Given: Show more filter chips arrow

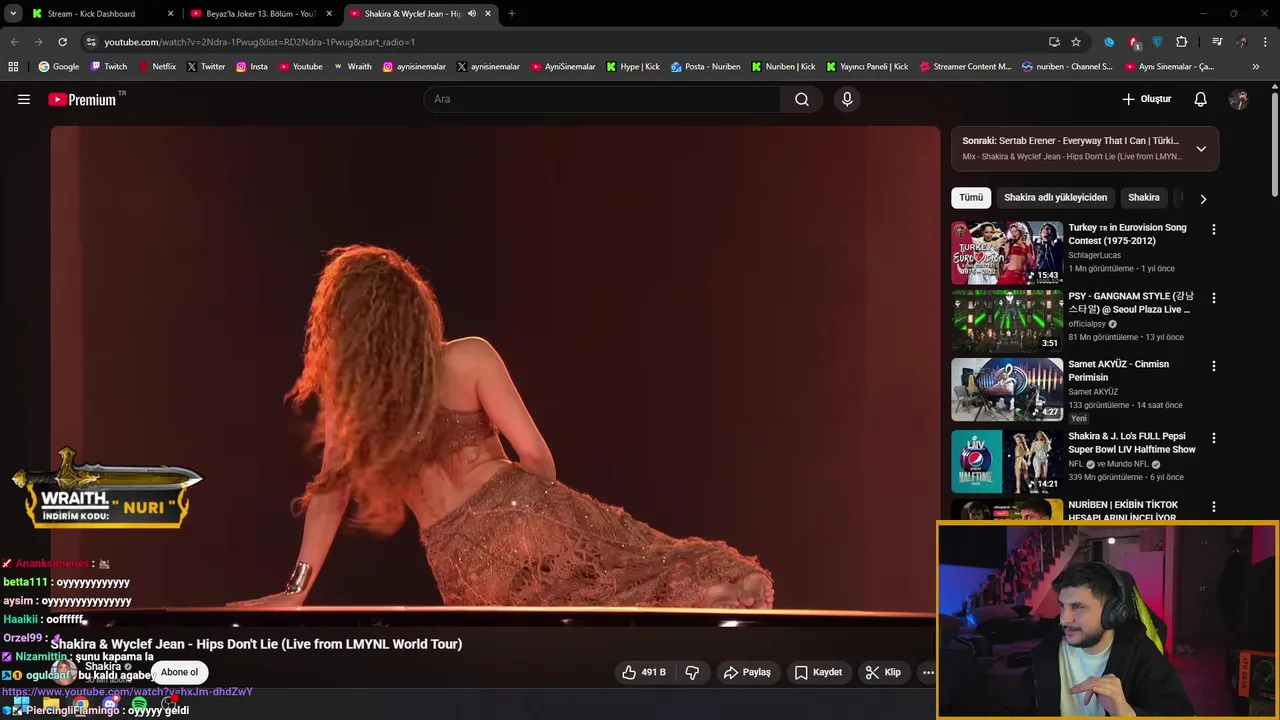Looking at the screenshot, I should 1203,198.
